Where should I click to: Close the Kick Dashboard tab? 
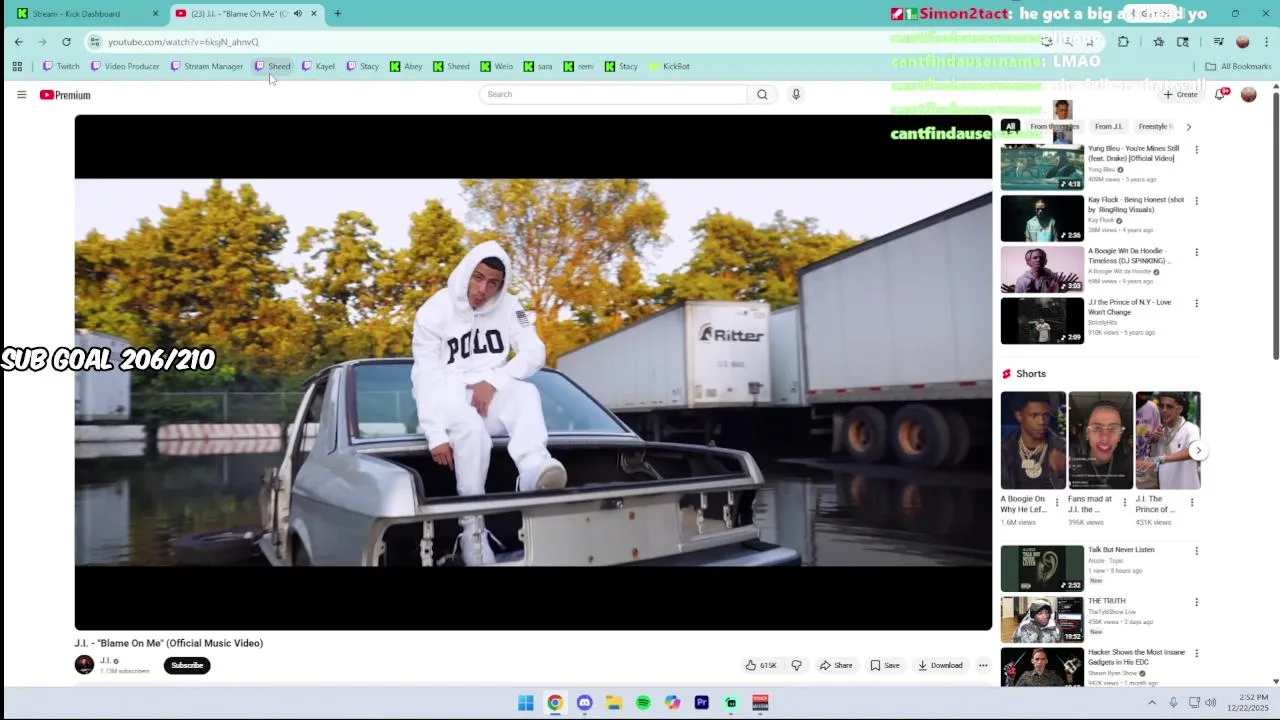155,14
